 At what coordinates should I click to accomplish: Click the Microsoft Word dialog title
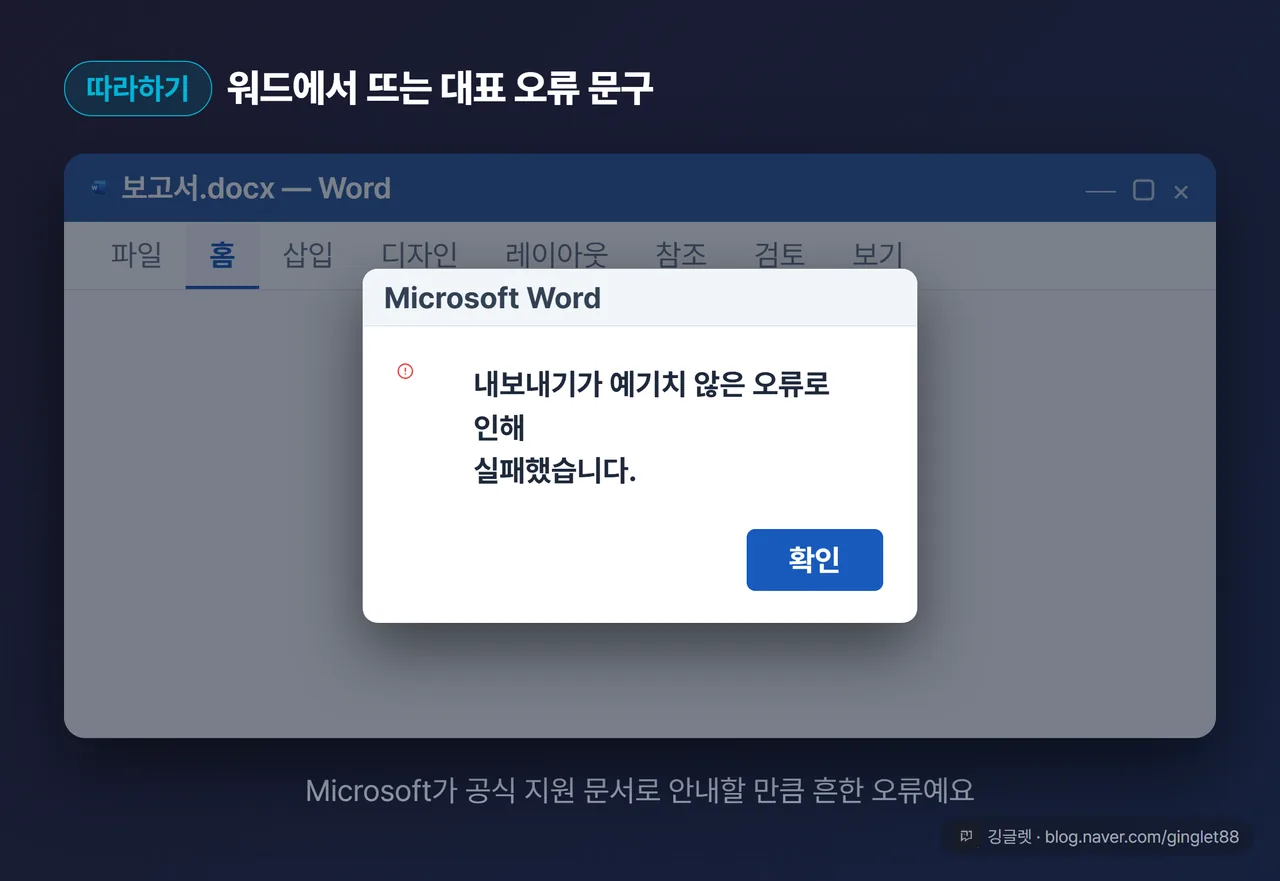(492, 298)
